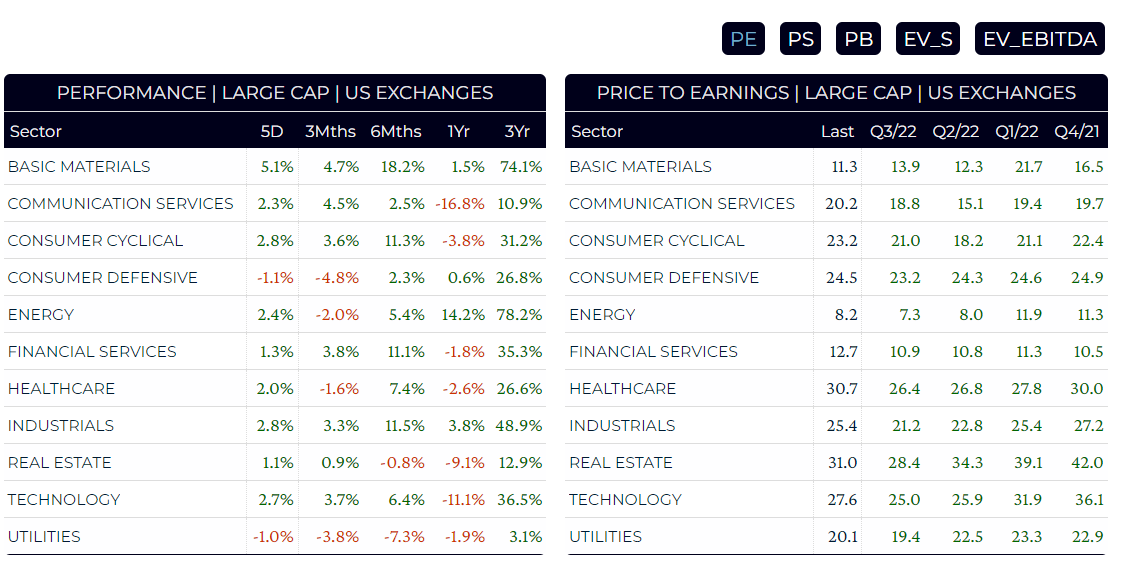Select HEALTHCARE in the Performance table
The height and width of the screenshot is (569, 1122).
coord(61,389)
